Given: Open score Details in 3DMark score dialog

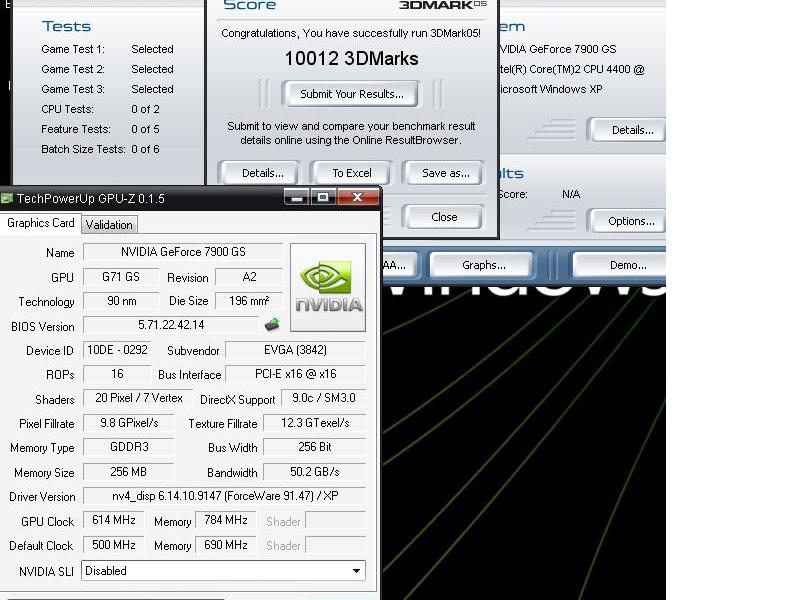Looking at the screenshot, I should point(262,173).
